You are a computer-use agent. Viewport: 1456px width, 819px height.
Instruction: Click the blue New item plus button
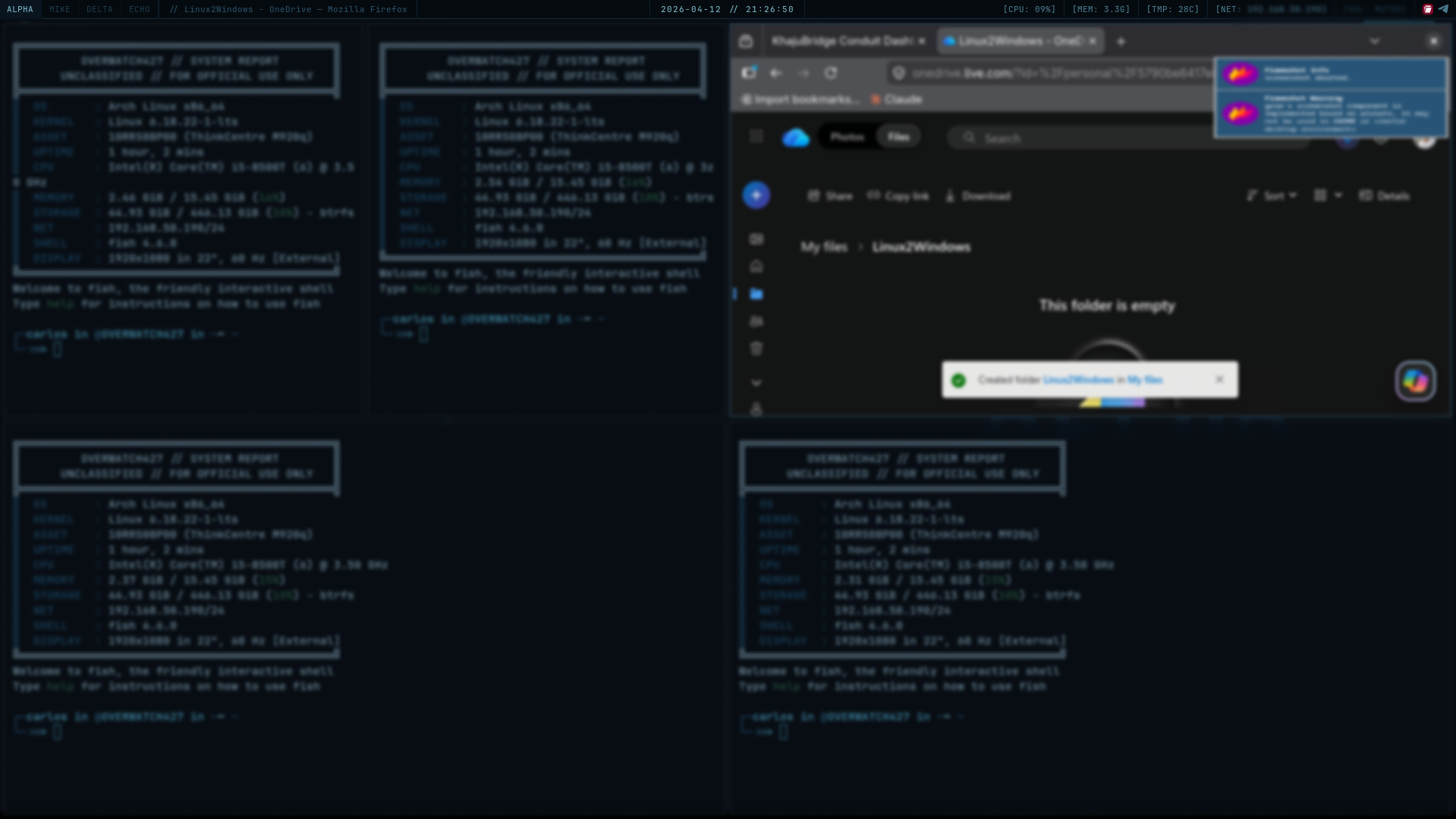pyautogui.click(x=756, y=195)
